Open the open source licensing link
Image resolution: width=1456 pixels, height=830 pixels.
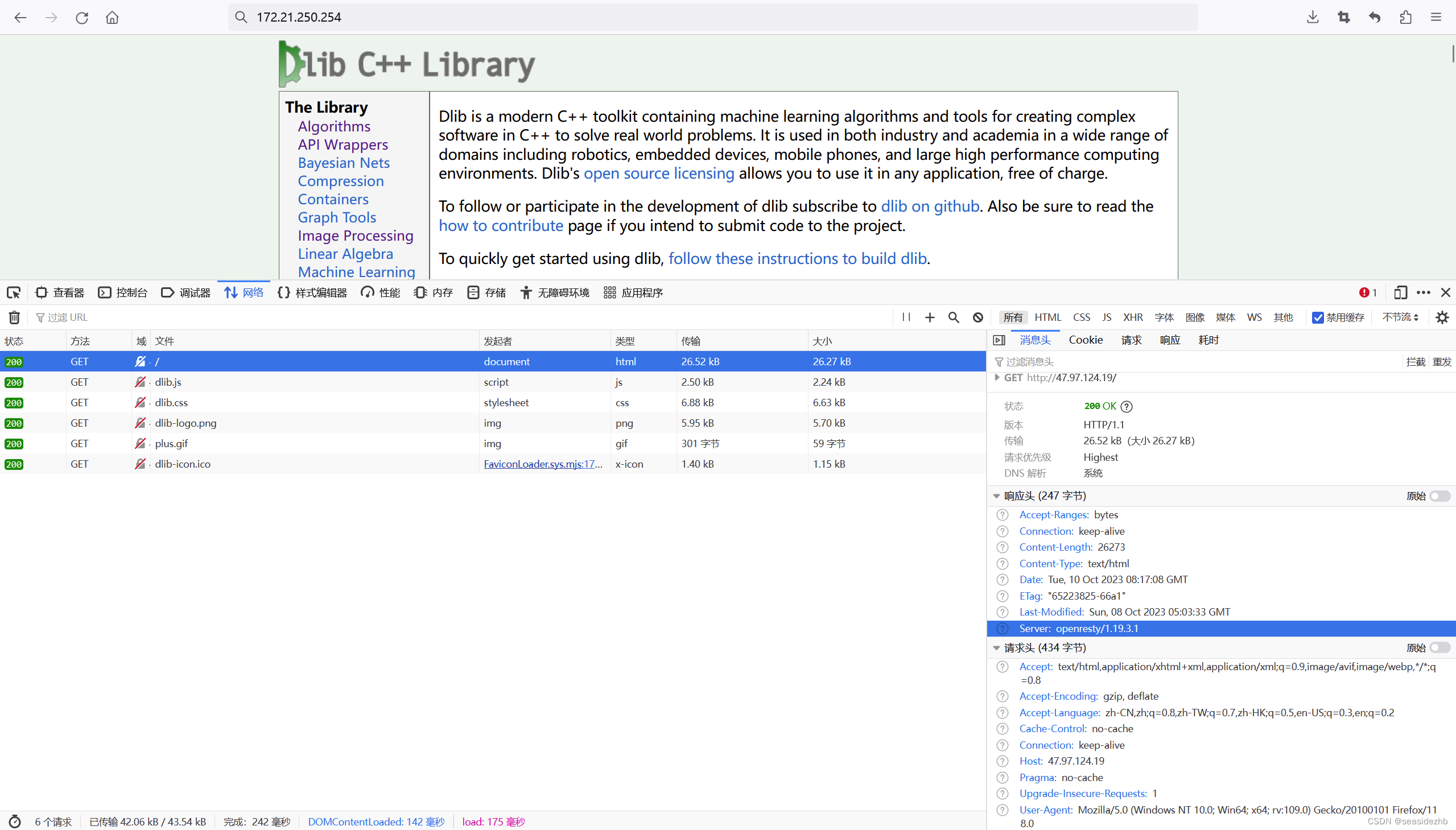pos(659,174)
